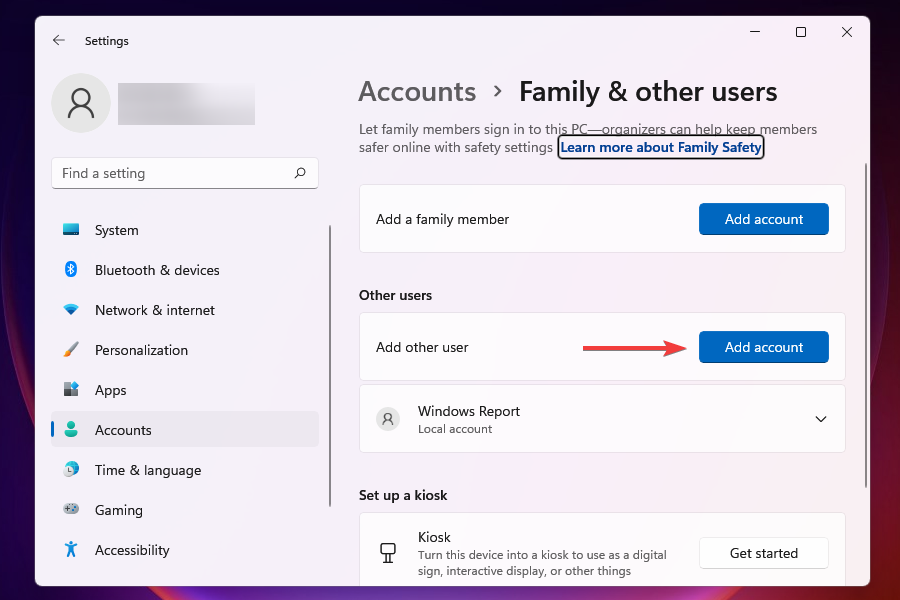Click the Apps icon in sidebar
900x600 pixels.
pos(71,390)
